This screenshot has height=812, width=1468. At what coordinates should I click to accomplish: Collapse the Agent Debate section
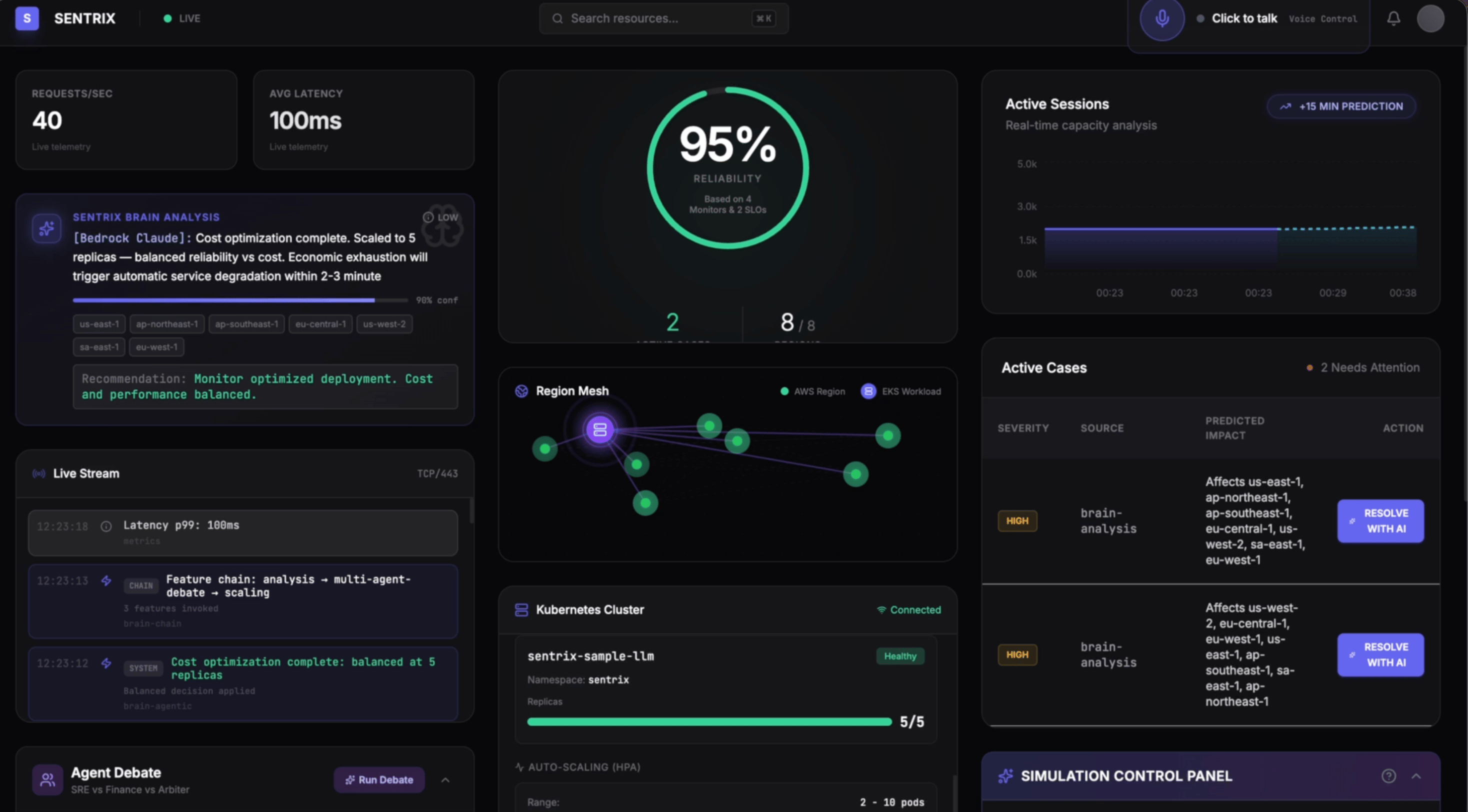[x=445, y=779]
